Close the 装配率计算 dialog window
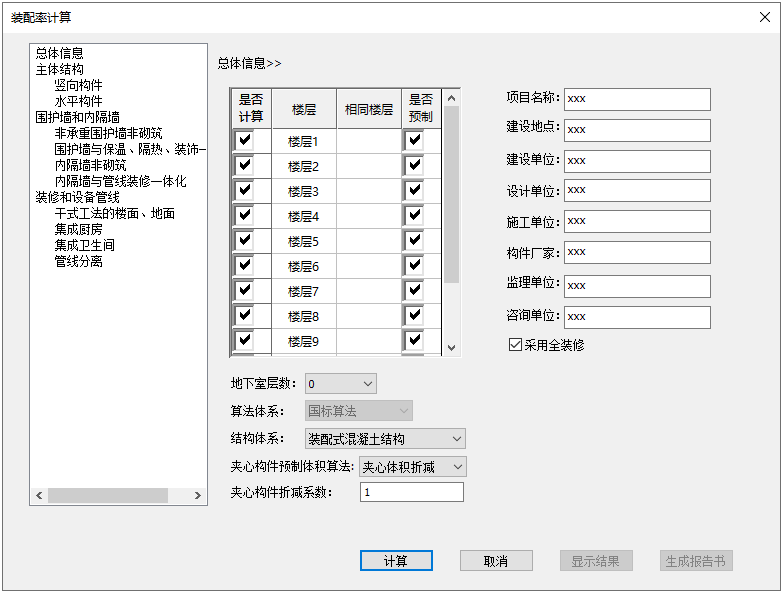Screen dimensions: 784x594 pyautogui.click(x=764, y=17)
